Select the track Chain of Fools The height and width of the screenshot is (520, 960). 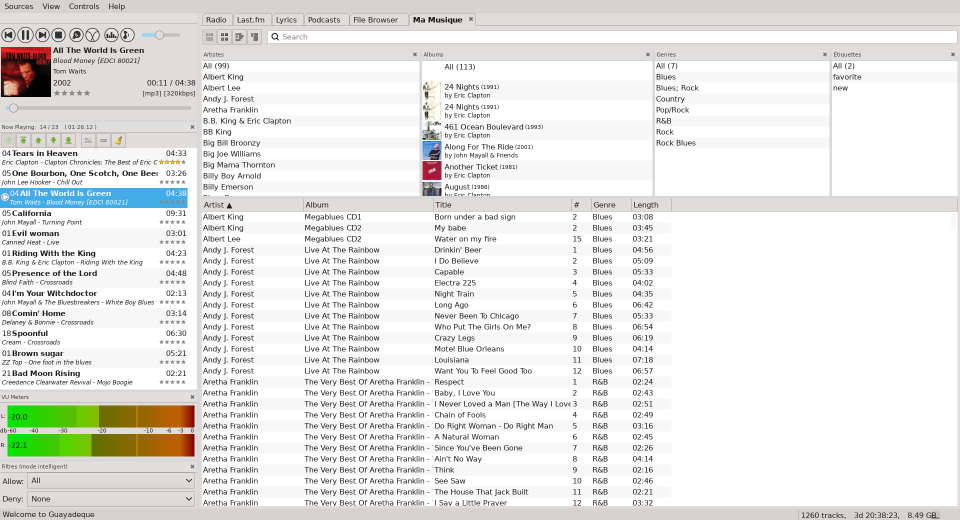[437, 415]
